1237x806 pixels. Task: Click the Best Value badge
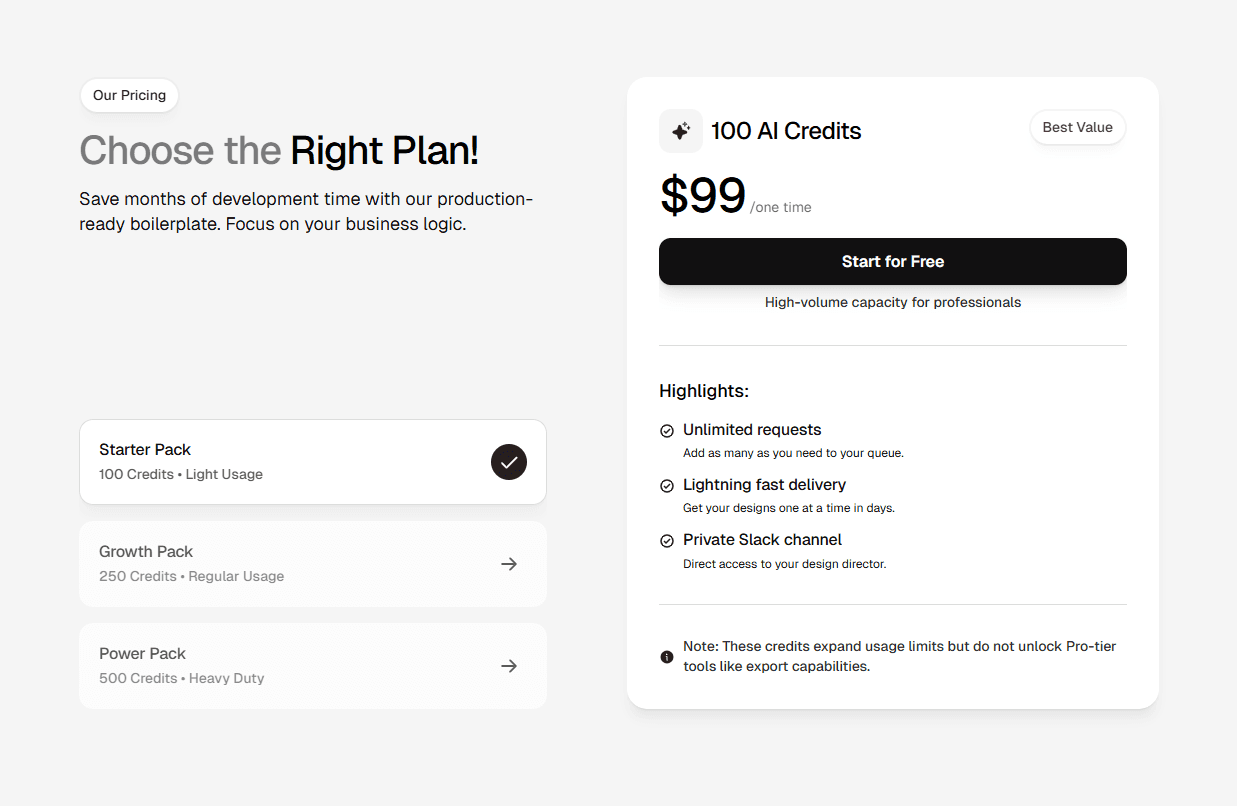coord(1077,127)
